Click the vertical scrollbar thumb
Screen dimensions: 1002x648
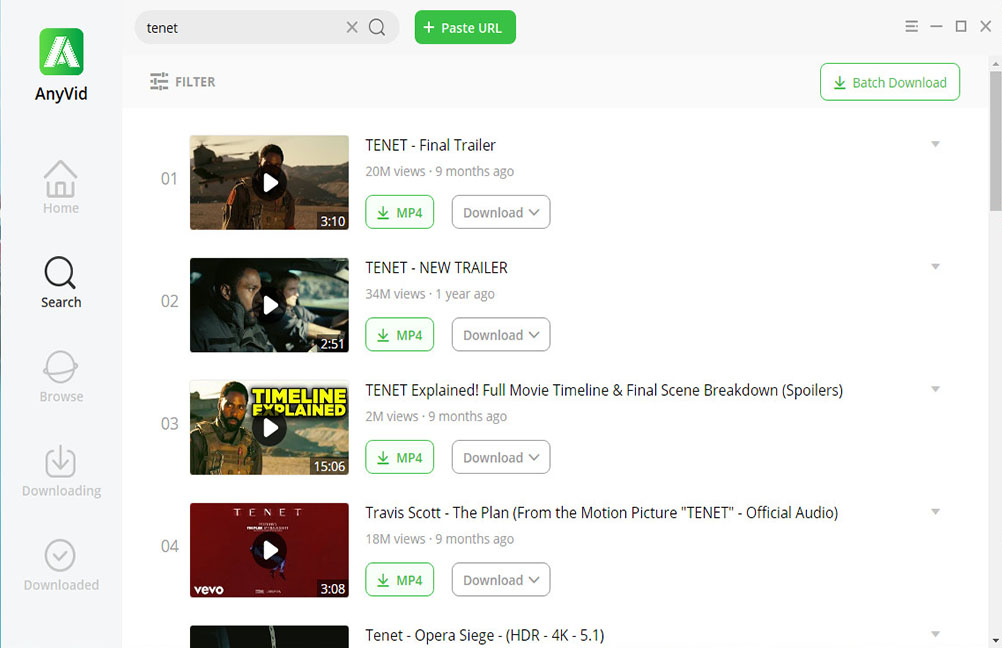[995, 140]
